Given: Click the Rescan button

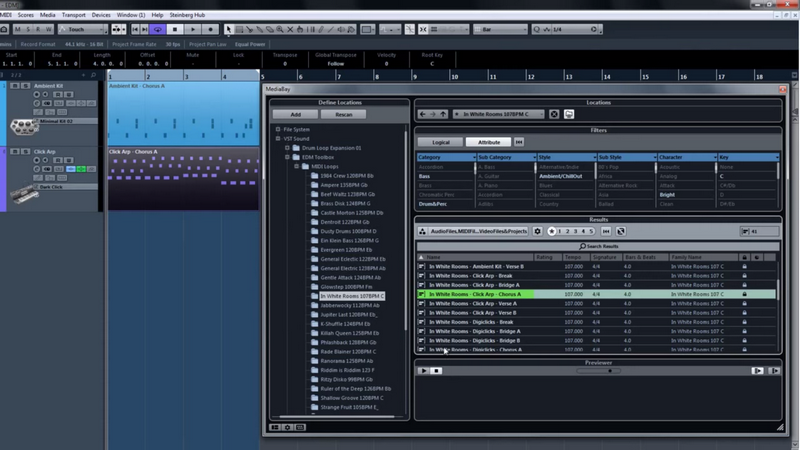Looking at the screenshot, I should pyautogui.click(x=343, y=114).
